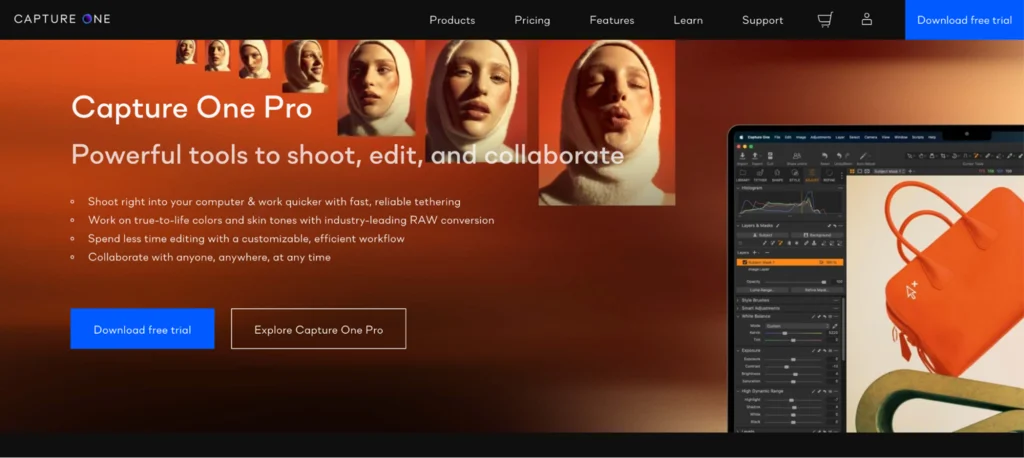Click the Background mask button
1024x458 pixels.
818,235
